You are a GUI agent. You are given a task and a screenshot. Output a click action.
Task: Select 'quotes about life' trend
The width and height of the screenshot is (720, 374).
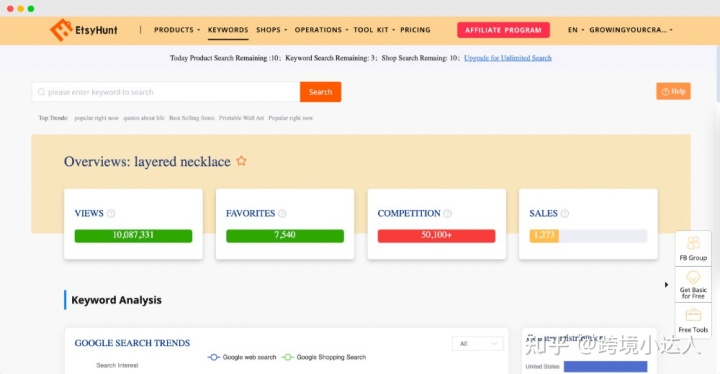[x=144, y=118]
